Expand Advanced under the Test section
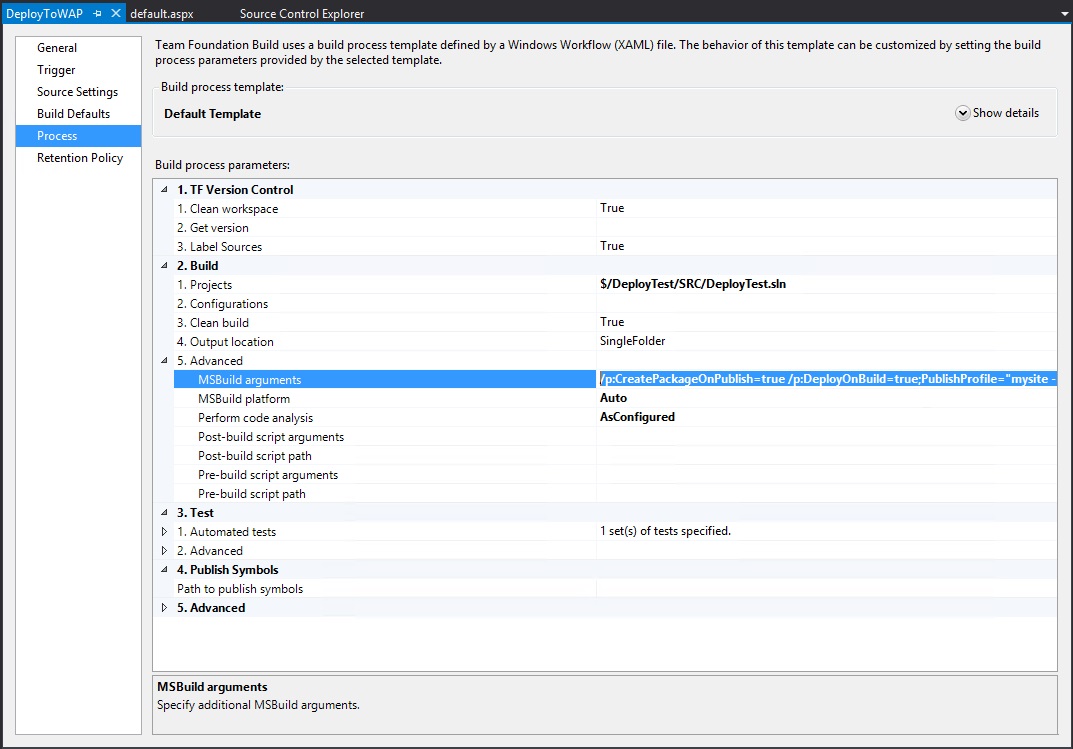 (x=163, y=550)
